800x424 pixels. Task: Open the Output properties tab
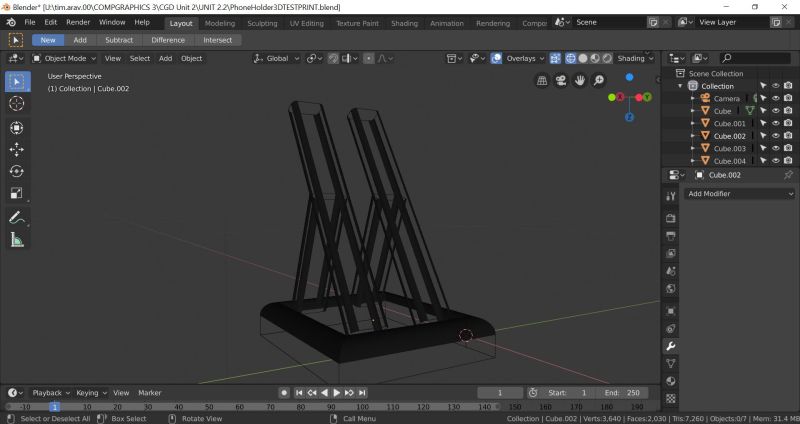coord(671,236)
